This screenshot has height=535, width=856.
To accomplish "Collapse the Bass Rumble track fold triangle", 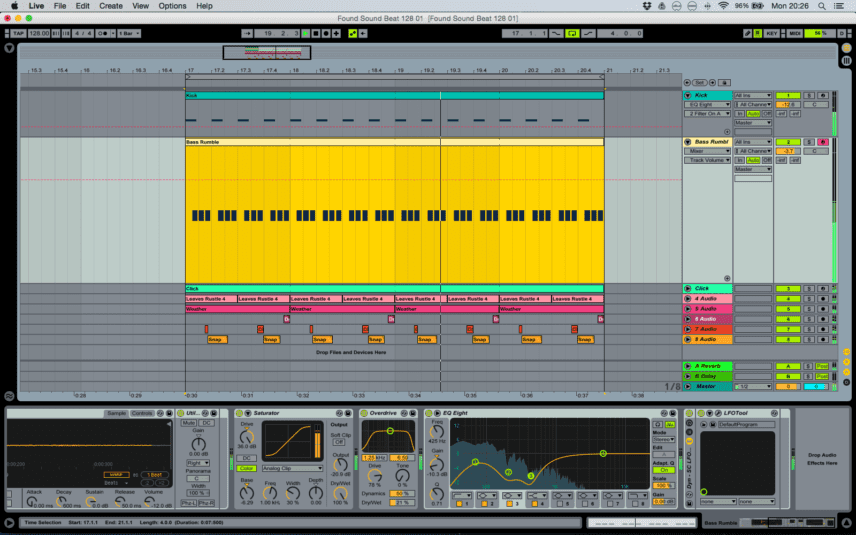I will coord(688,142).
